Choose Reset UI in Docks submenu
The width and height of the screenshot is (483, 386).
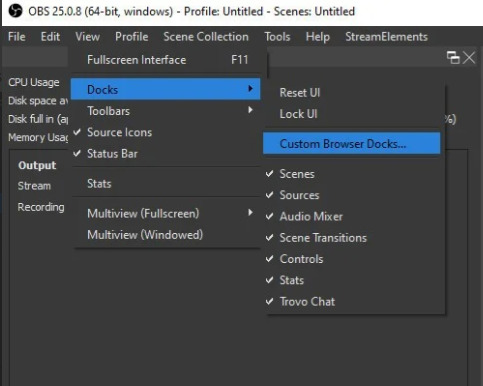click(352, 93)
